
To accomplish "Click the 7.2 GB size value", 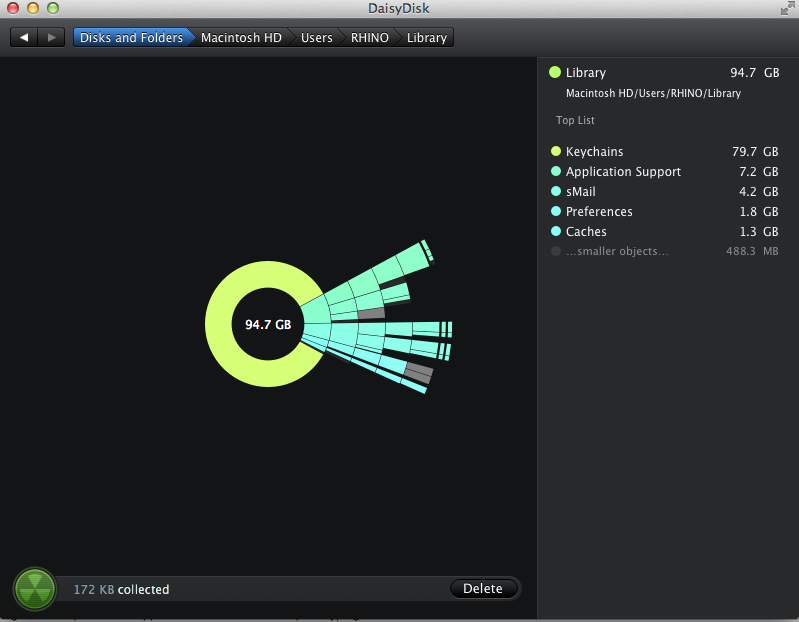I will tap(758, 172).
